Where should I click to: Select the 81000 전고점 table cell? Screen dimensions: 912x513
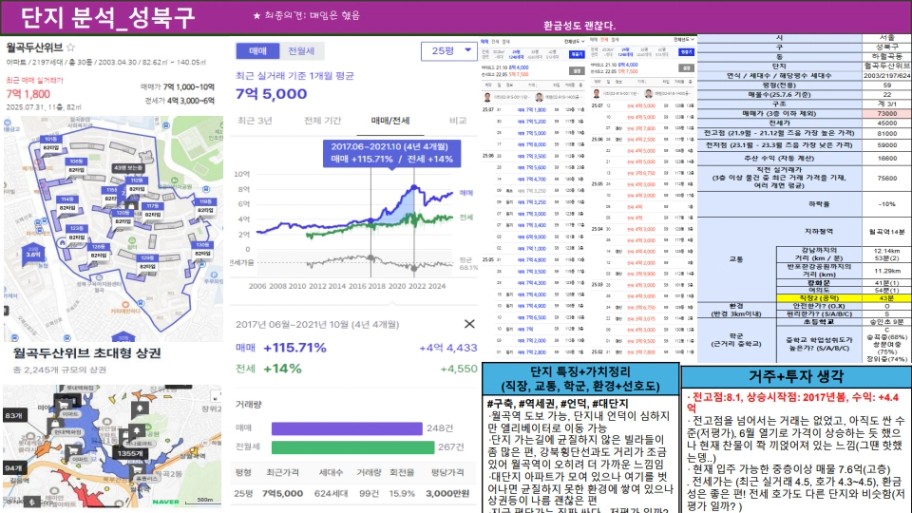coord(886,134)
